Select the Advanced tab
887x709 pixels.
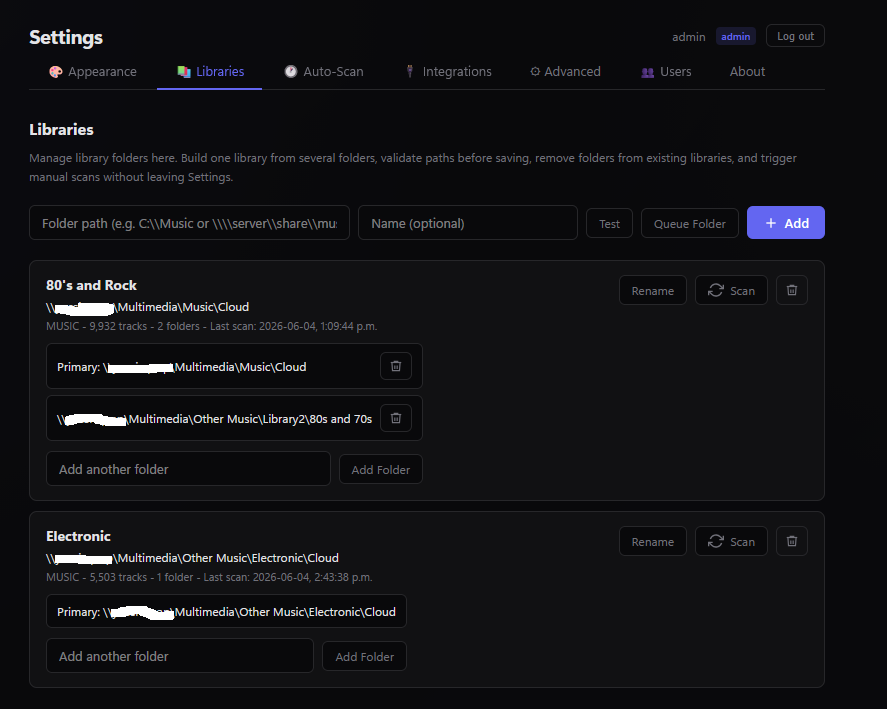(565, 72)
